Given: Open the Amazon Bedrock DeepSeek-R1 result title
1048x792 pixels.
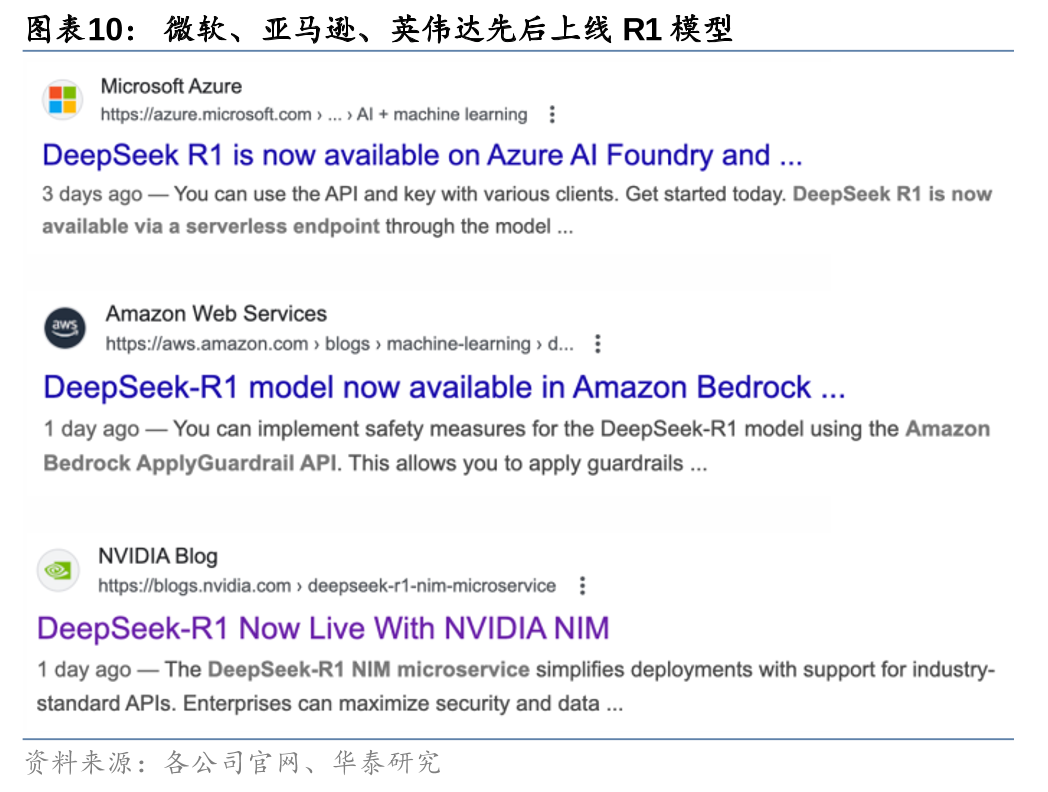Looking at the screenshot, I should pos(444,387).
